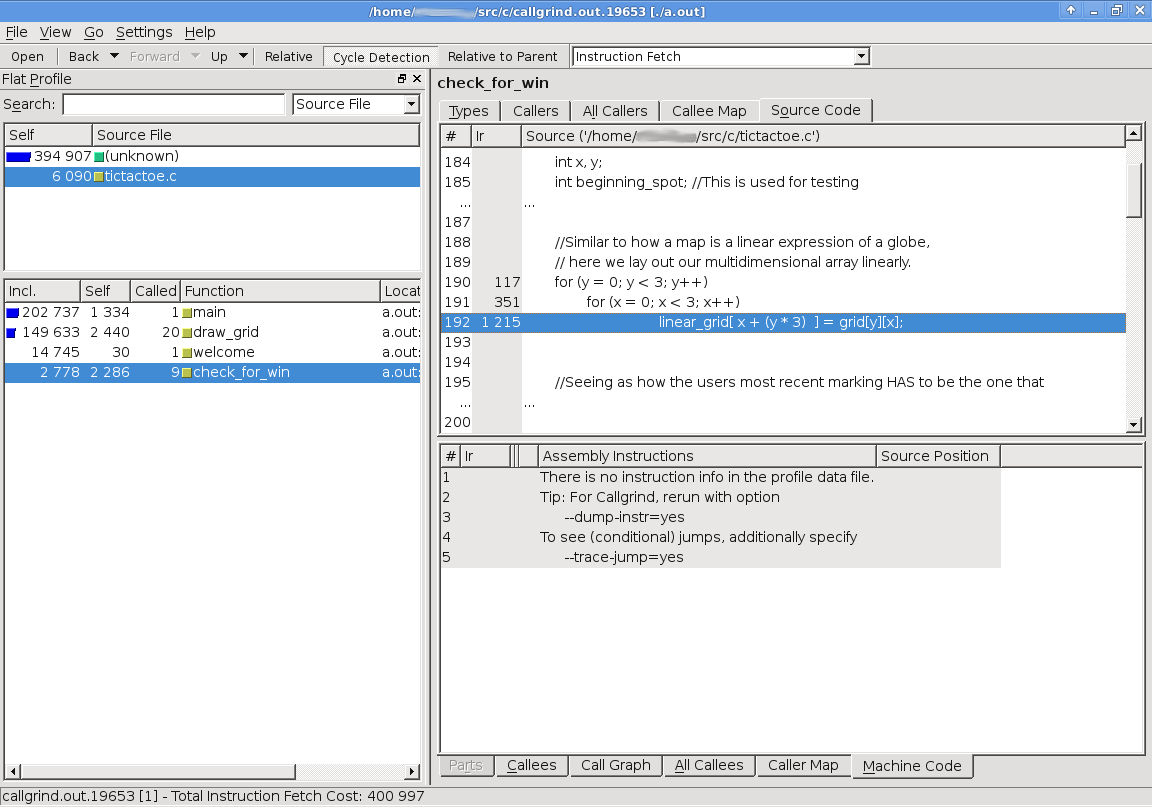This screenshot has width=1152, height=807.
Task: Select the Machine Code tab
Action: coord(912,766)
